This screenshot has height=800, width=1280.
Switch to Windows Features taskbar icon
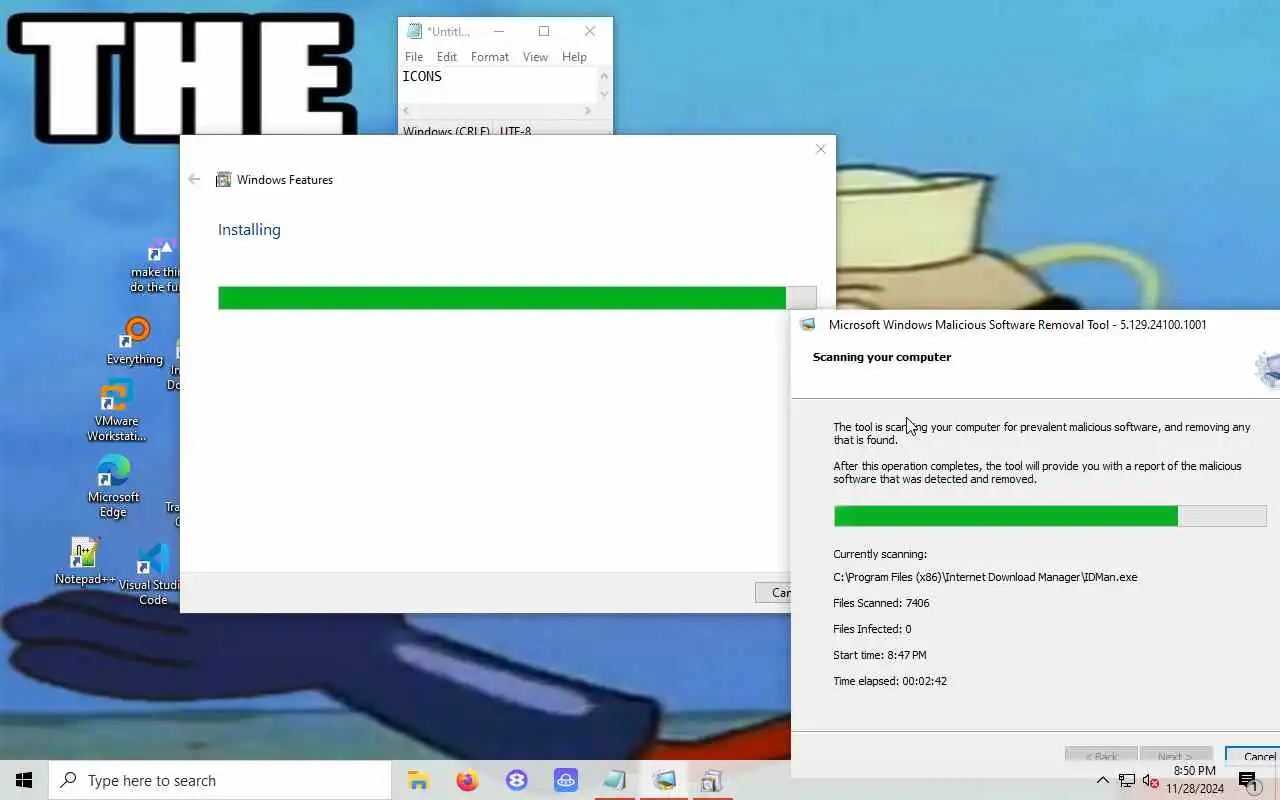click(712, 780)
